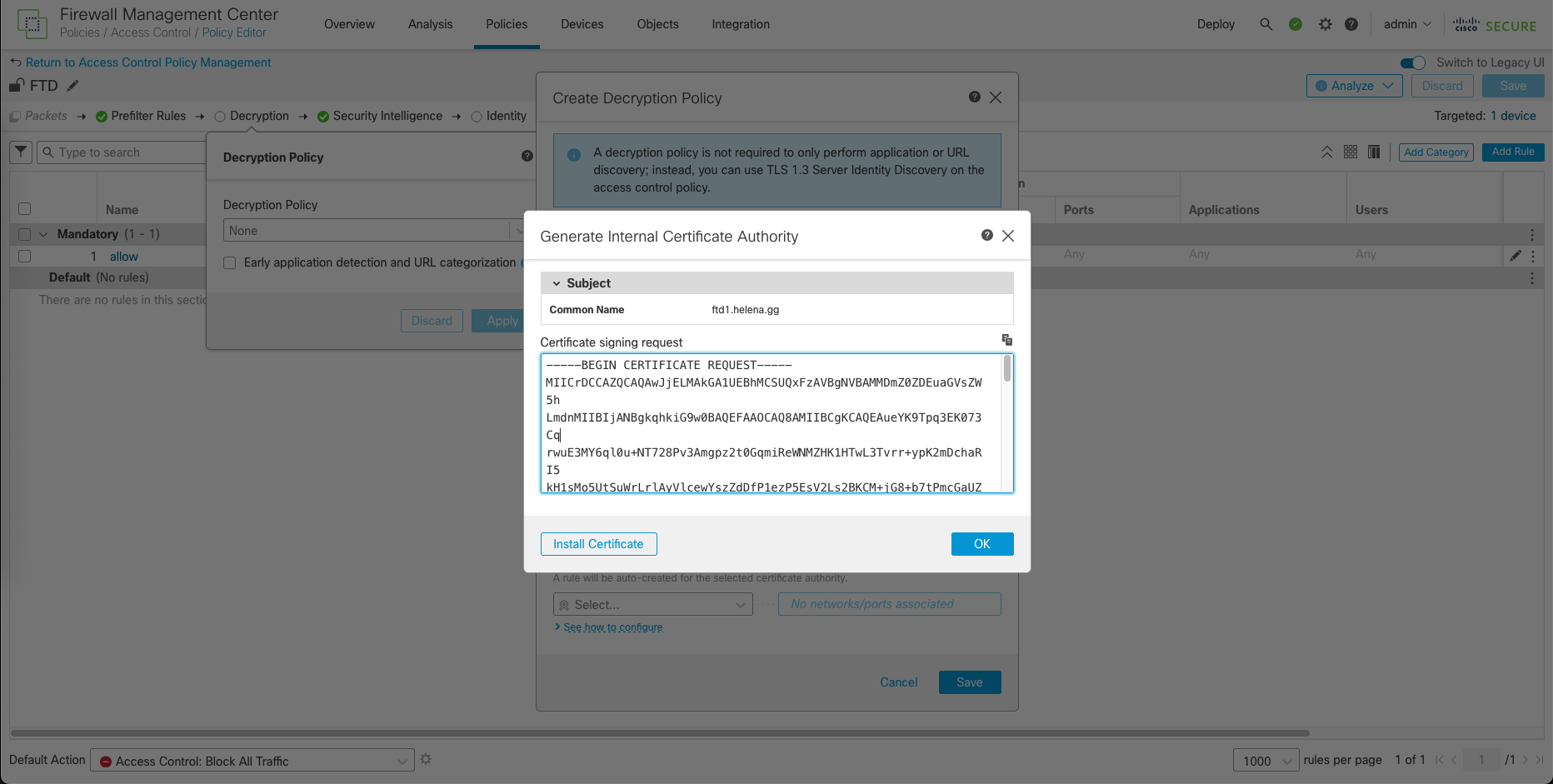Click the Type to search field
1553x784 pixels.
coord(125,152)
